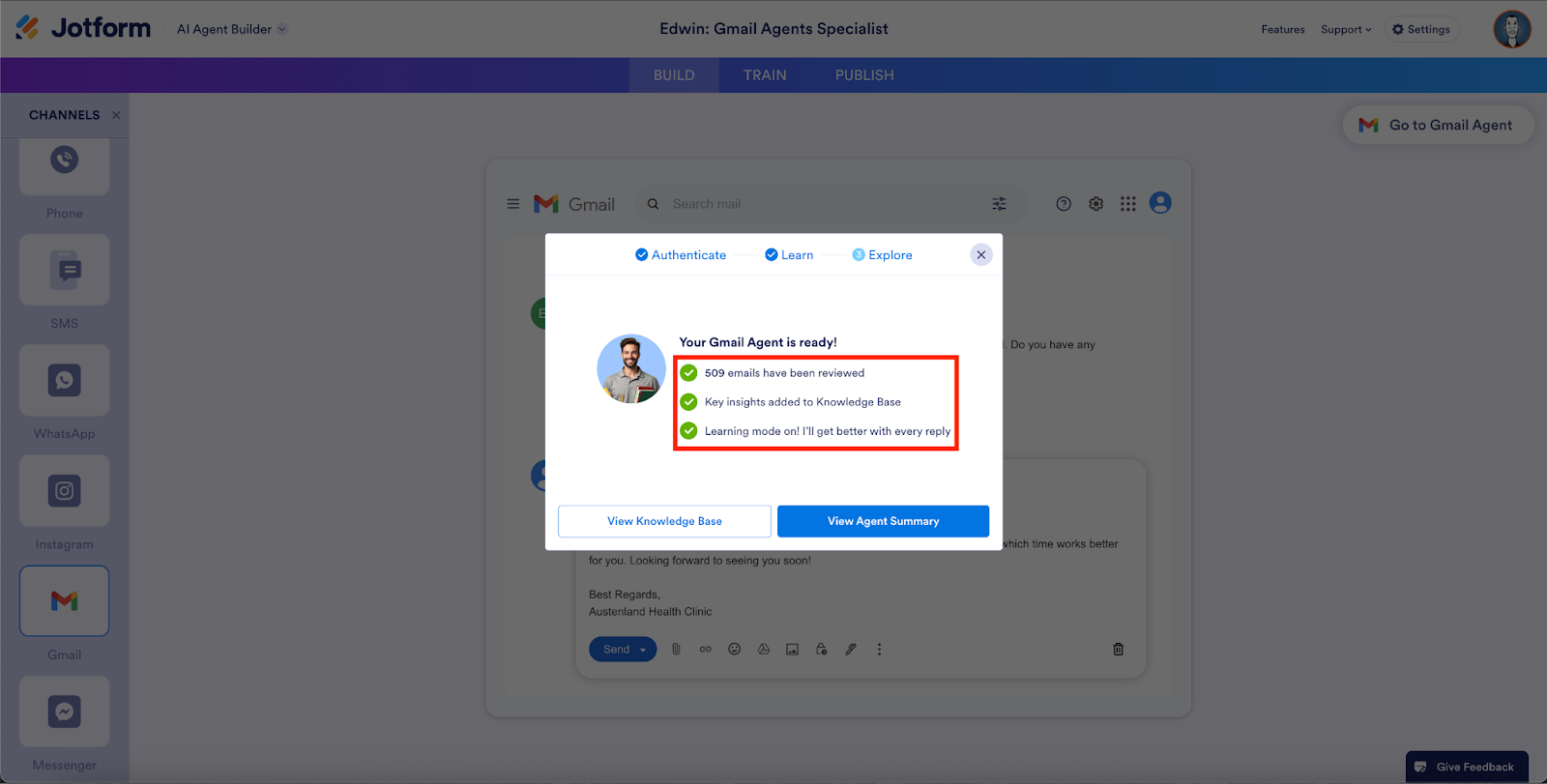Viewport: 1547px width, 784px height.
Task: Click View Knowledge Base button
Action: [664, 521]
